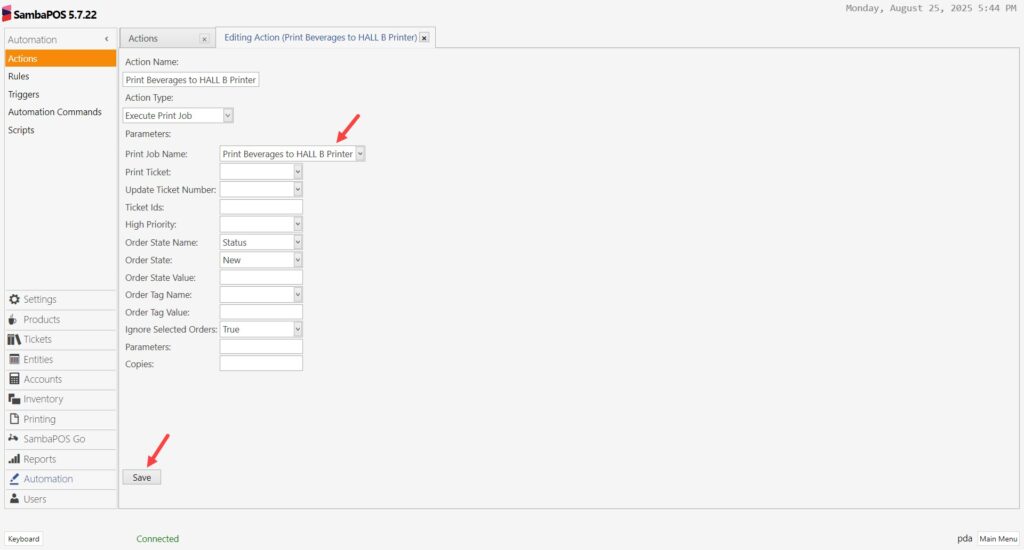
Task: Click the Connected status text
Action: (157, 539)
